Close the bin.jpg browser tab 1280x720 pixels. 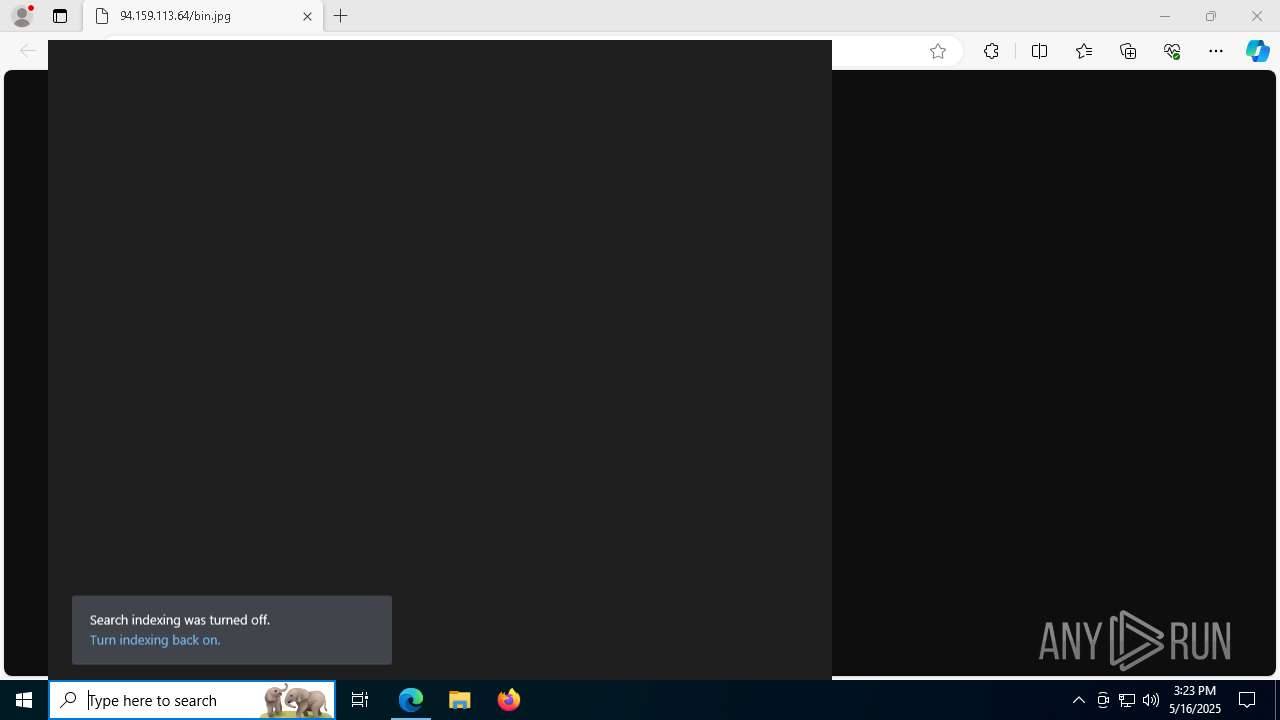tap(307, 16)
